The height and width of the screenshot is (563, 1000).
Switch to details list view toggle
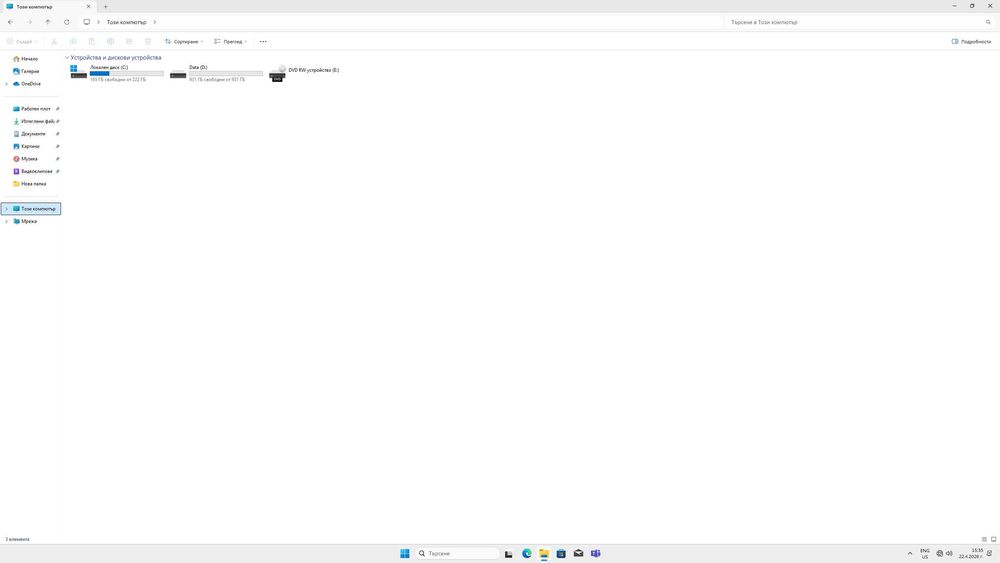pyautogui.click(x=984, y=539)
